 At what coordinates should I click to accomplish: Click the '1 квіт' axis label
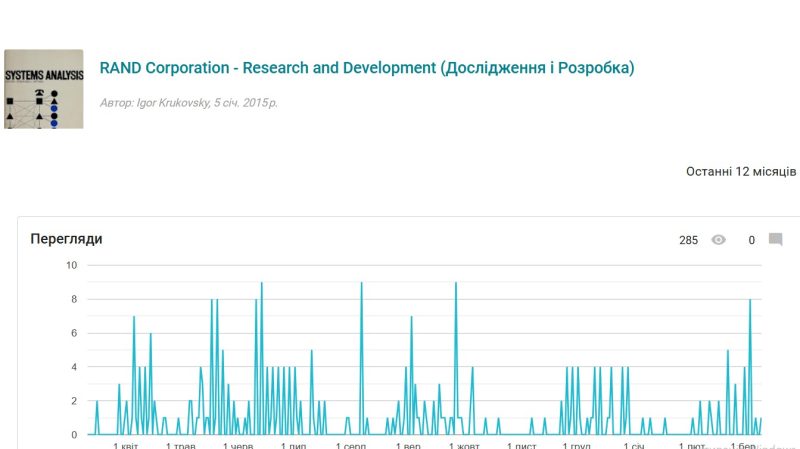[x=126, y=445]
